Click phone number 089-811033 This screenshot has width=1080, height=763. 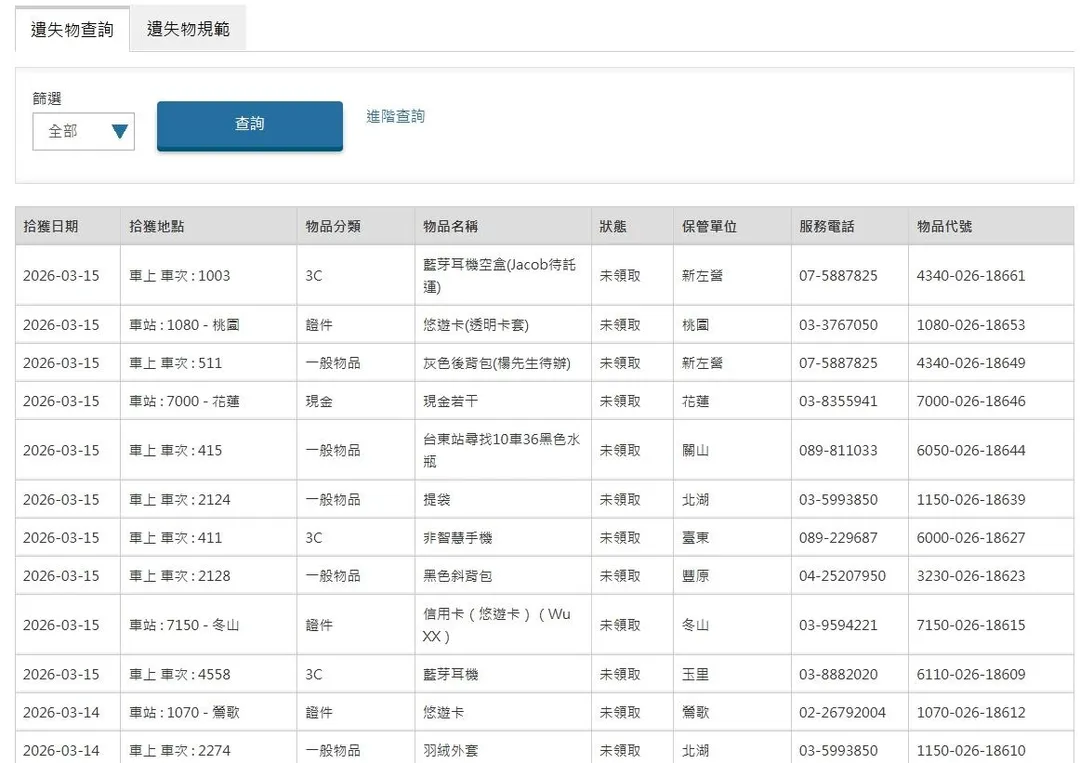tap(838, 450)
